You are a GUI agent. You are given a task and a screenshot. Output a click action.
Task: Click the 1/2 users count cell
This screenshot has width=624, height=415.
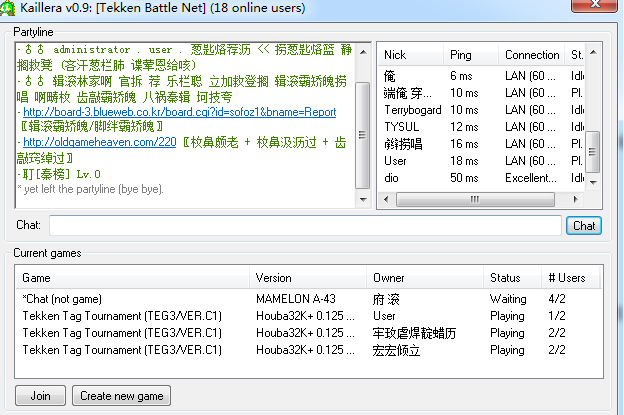point(557,316)
